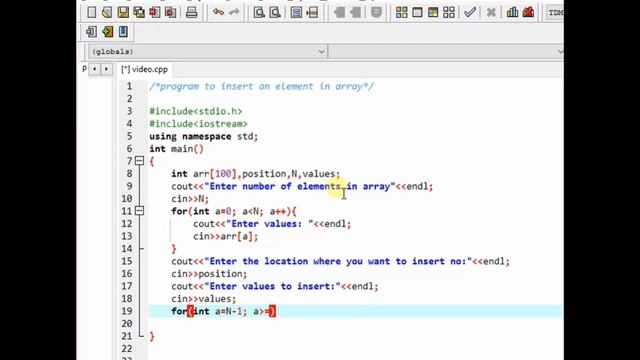Click the Open file toolbar icon
Screen dimensions: 640x360
(107, 12)
